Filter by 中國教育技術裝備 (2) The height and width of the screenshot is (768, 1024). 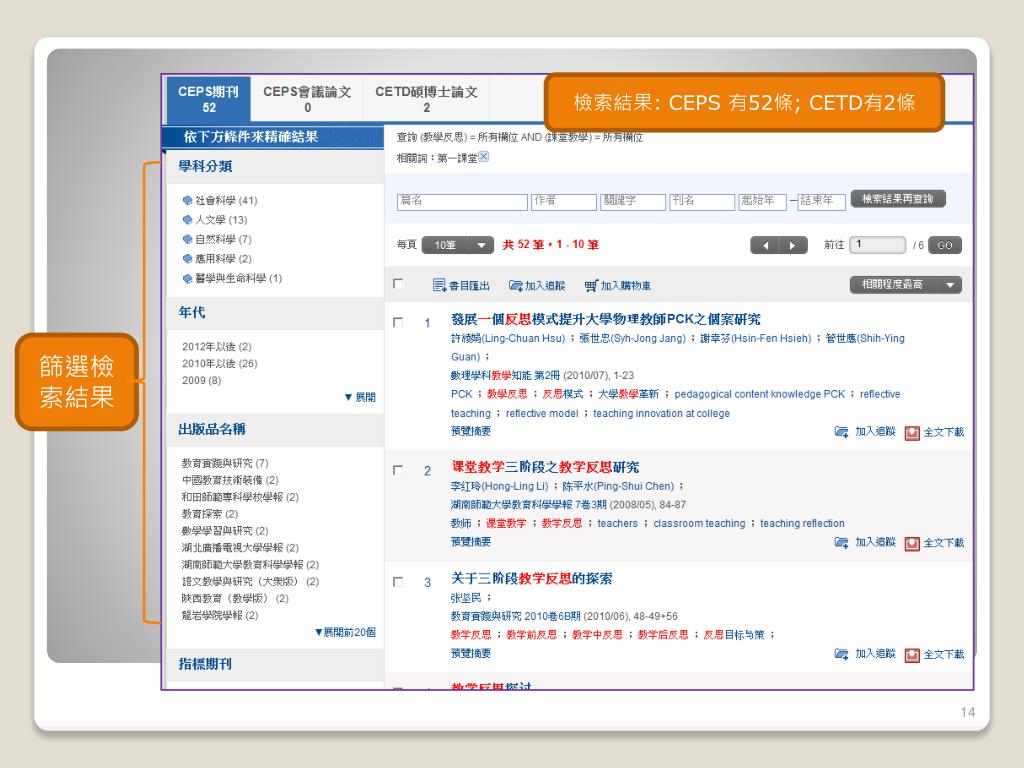click(231, 480)
